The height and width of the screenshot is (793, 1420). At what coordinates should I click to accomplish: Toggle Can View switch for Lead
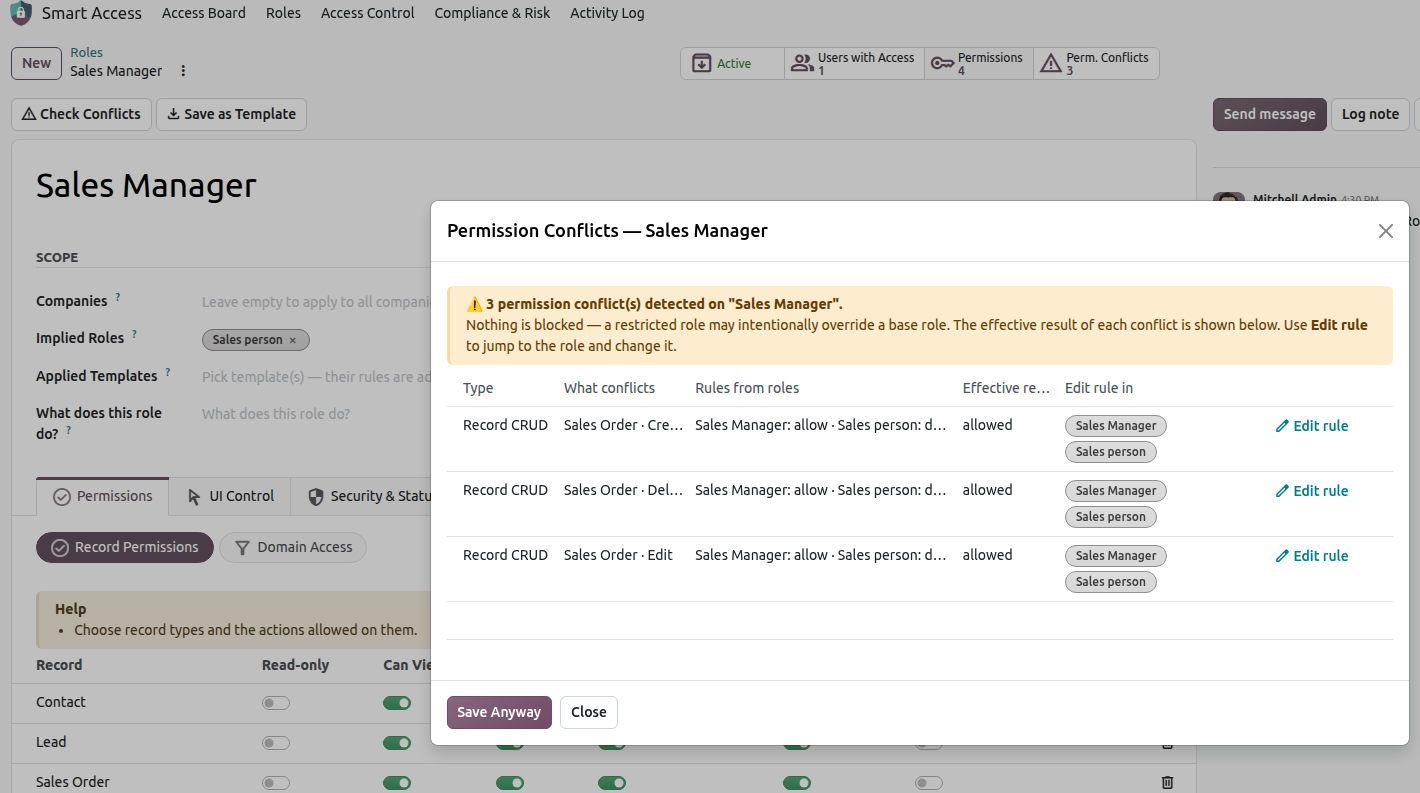[x=397, y=743]
